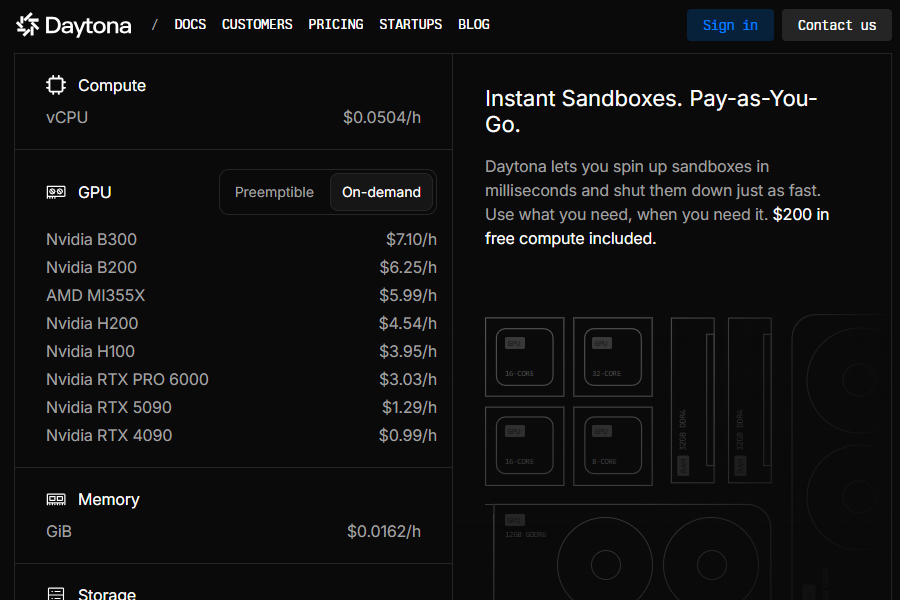900x600 pixels.
Task: Select the Nvidia B300 row label
Action: (x=91, y=239)
